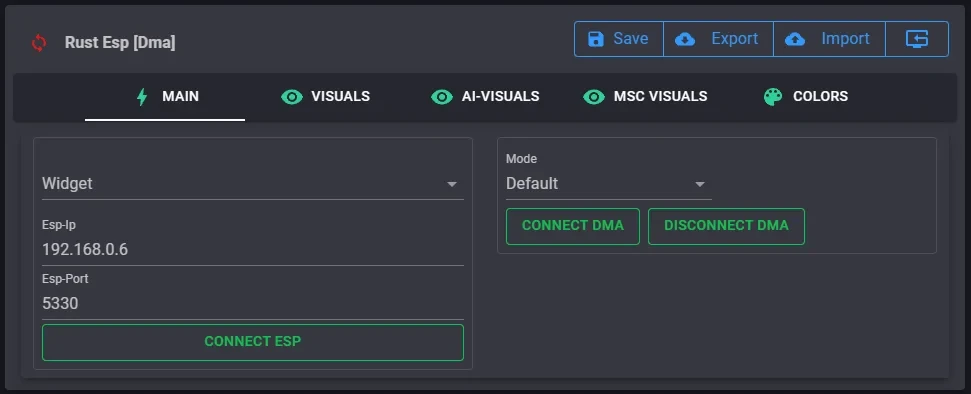Viewport: 971px width, 394px height.
Task: Click the red refresh sync icon
Action: click(x=39, y=43)
